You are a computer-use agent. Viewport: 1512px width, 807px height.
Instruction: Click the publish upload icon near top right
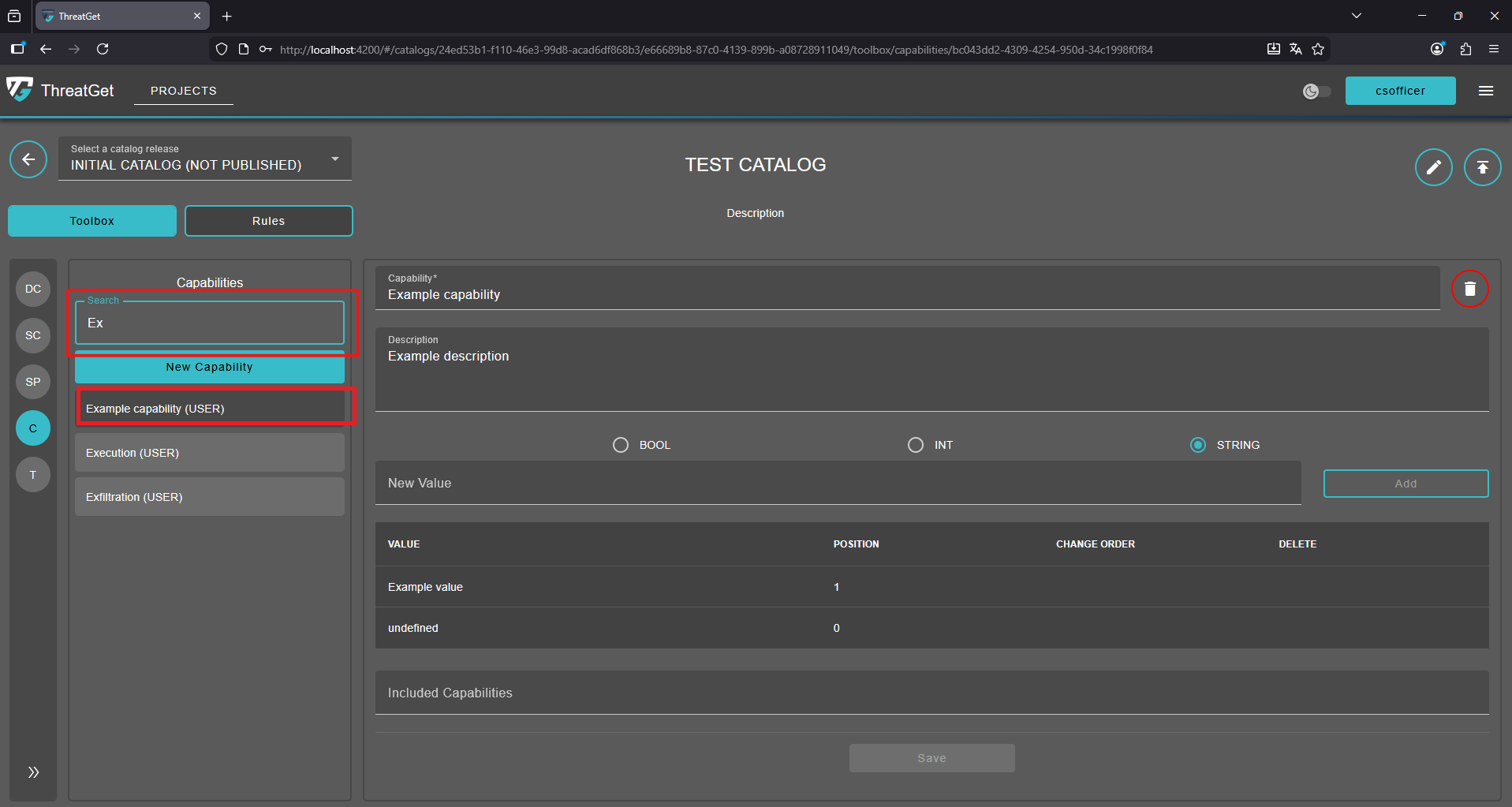[x=1482, y=166]
